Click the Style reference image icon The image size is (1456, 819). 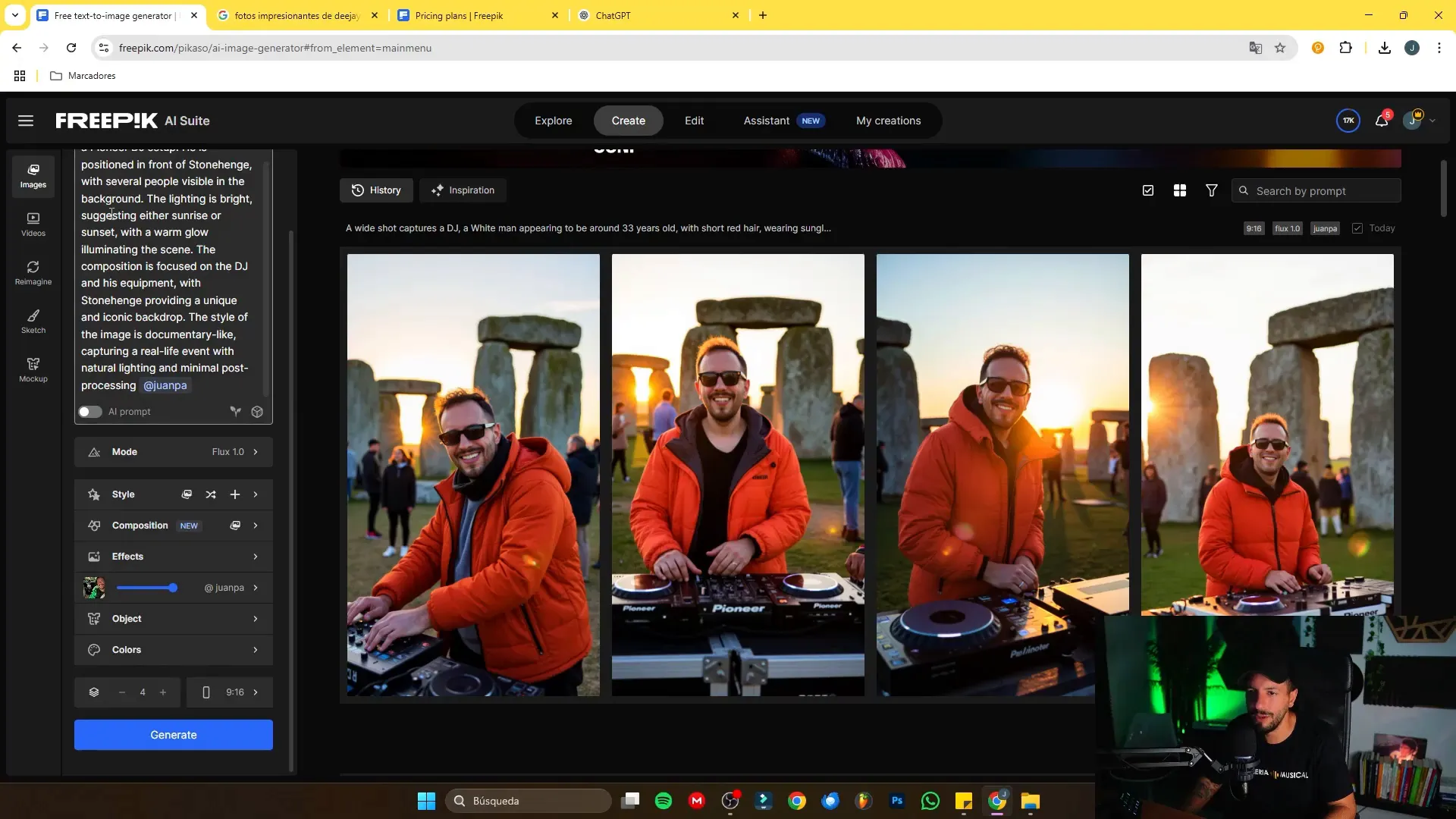tap(187, 494)
